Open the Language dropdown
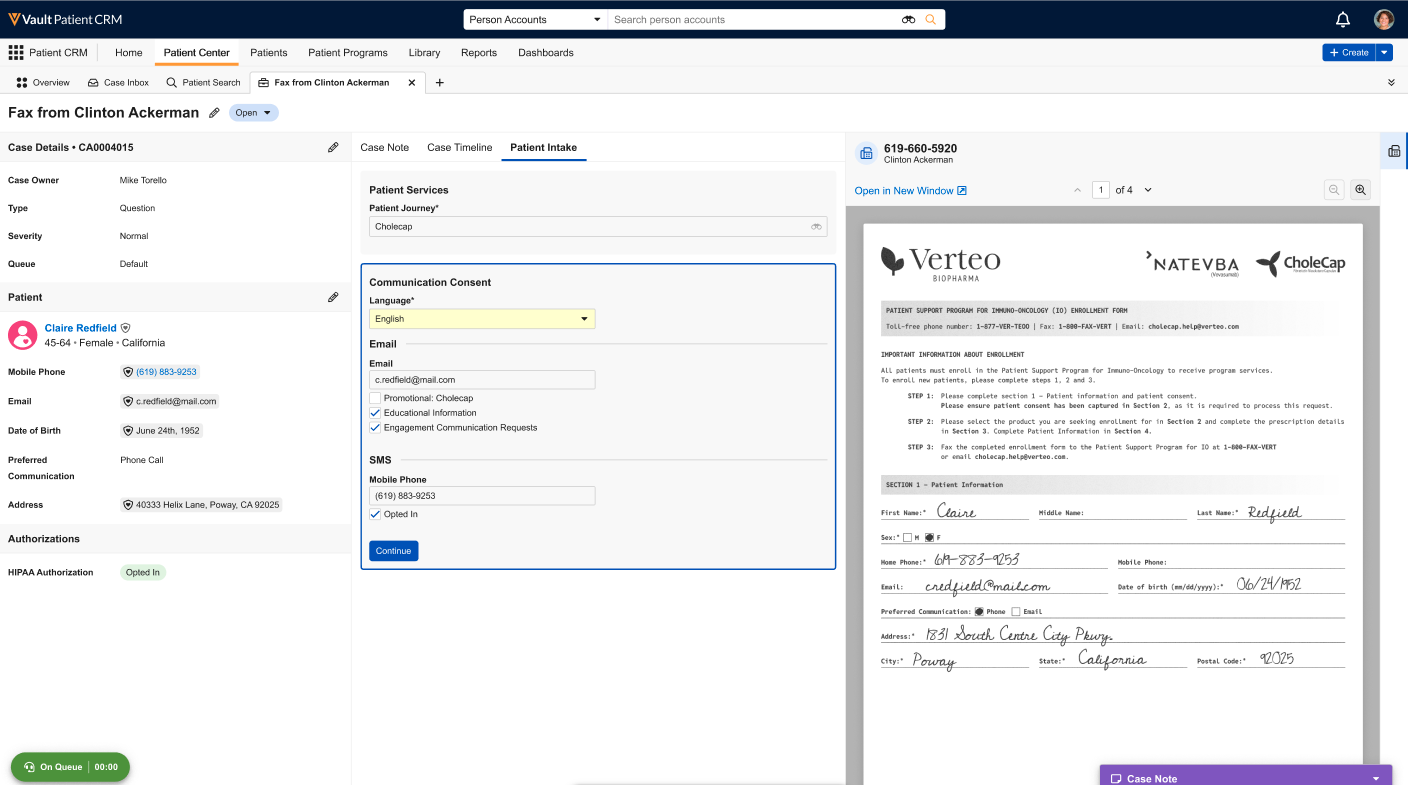This screenshot has width=1408, height=785. pos(482,319)
